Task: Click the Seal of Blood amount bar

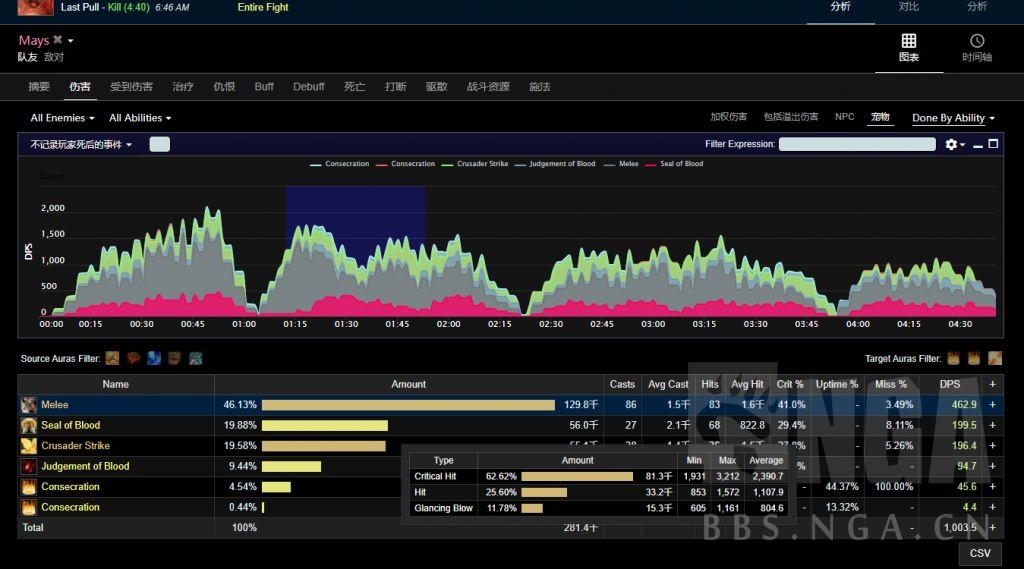Action: [x=325, y=425]
